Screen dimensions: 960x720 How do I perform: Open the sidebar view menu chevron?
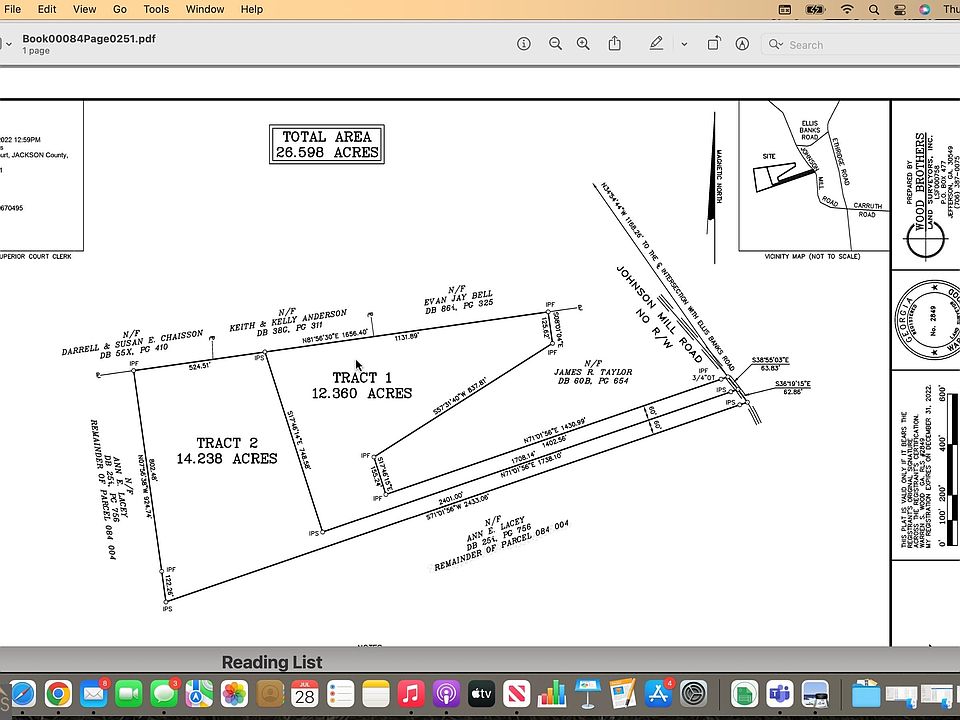click(8, 44)
